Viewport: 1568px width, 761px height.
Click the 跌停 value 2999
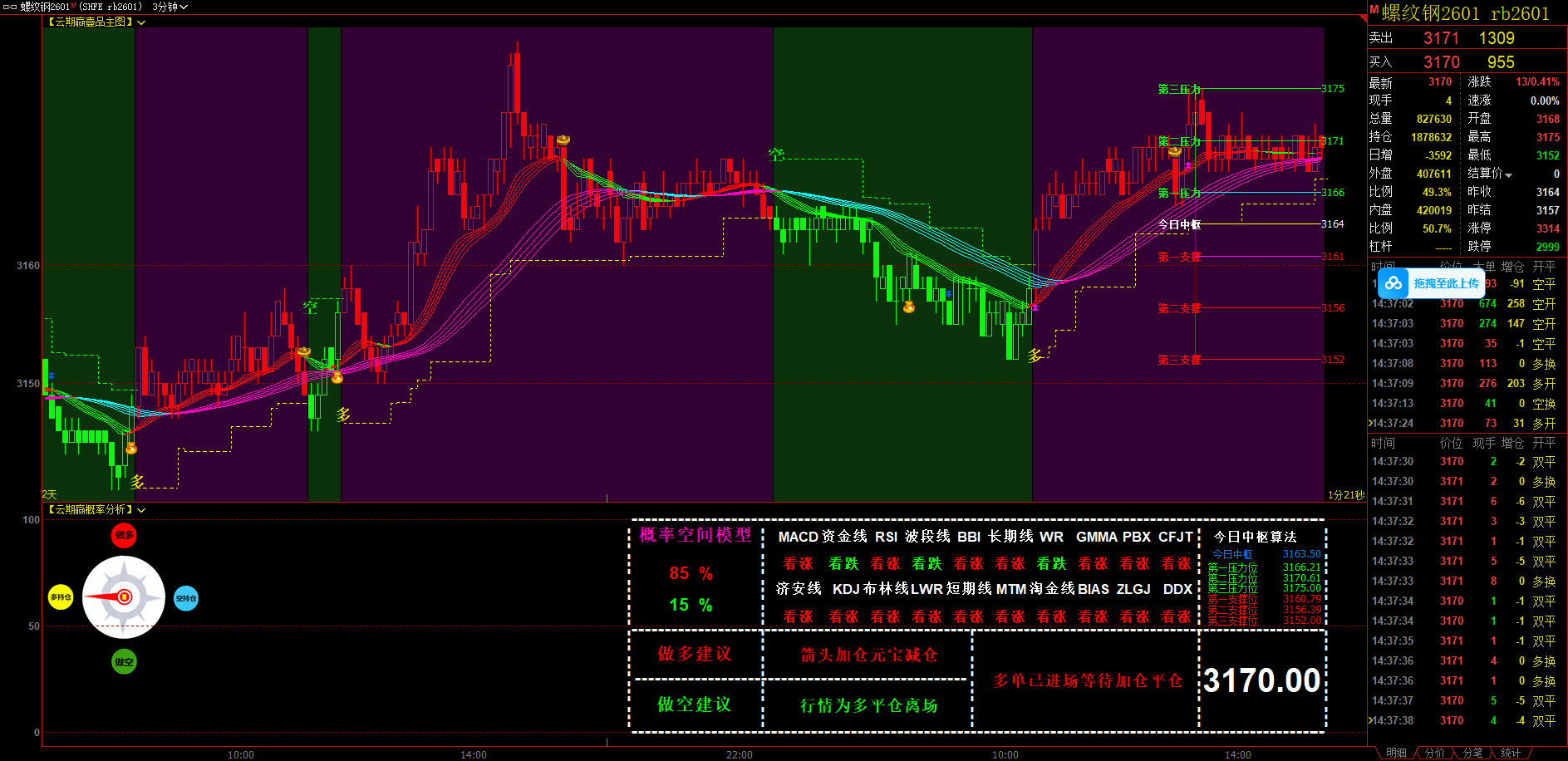[1547, 247]
